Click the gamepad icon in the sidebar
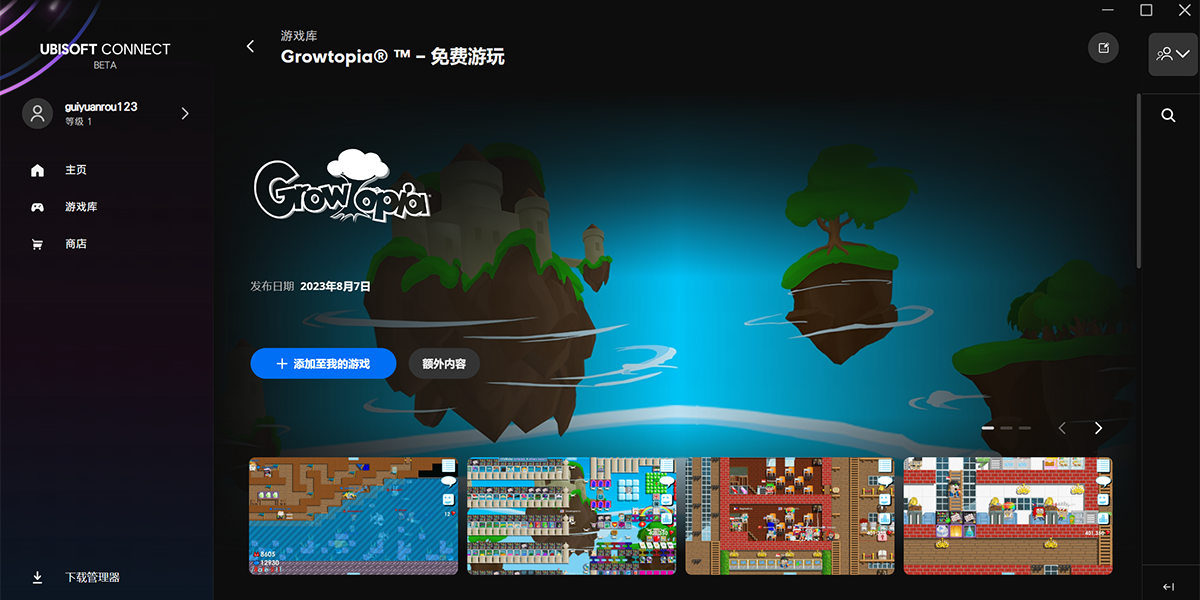 38,207
